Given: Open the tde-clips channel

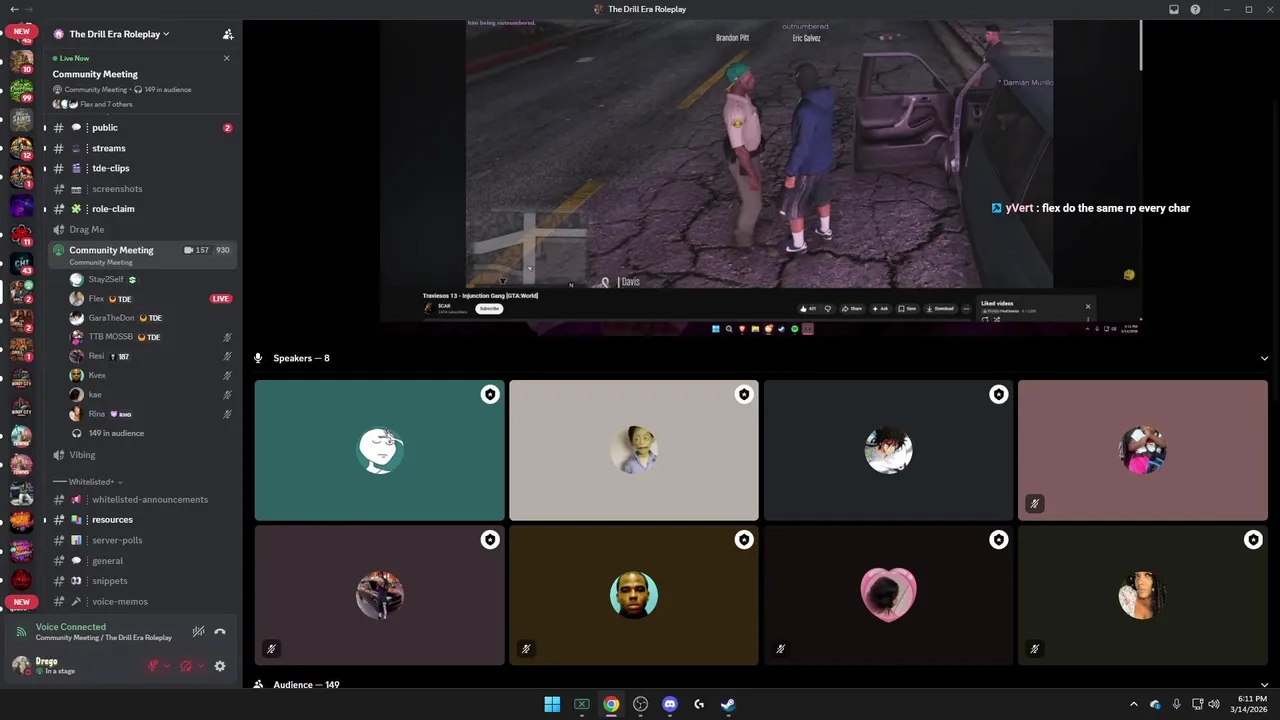Looking at the screenshot, I should pos(142,168).
